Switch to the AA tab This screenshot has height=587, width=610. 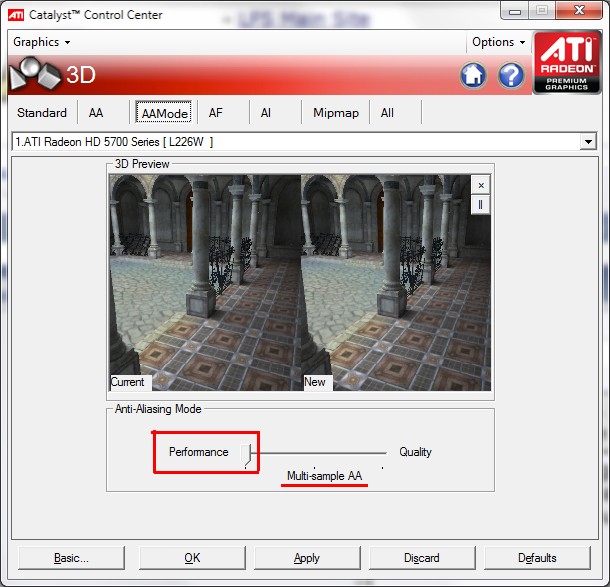96,113
